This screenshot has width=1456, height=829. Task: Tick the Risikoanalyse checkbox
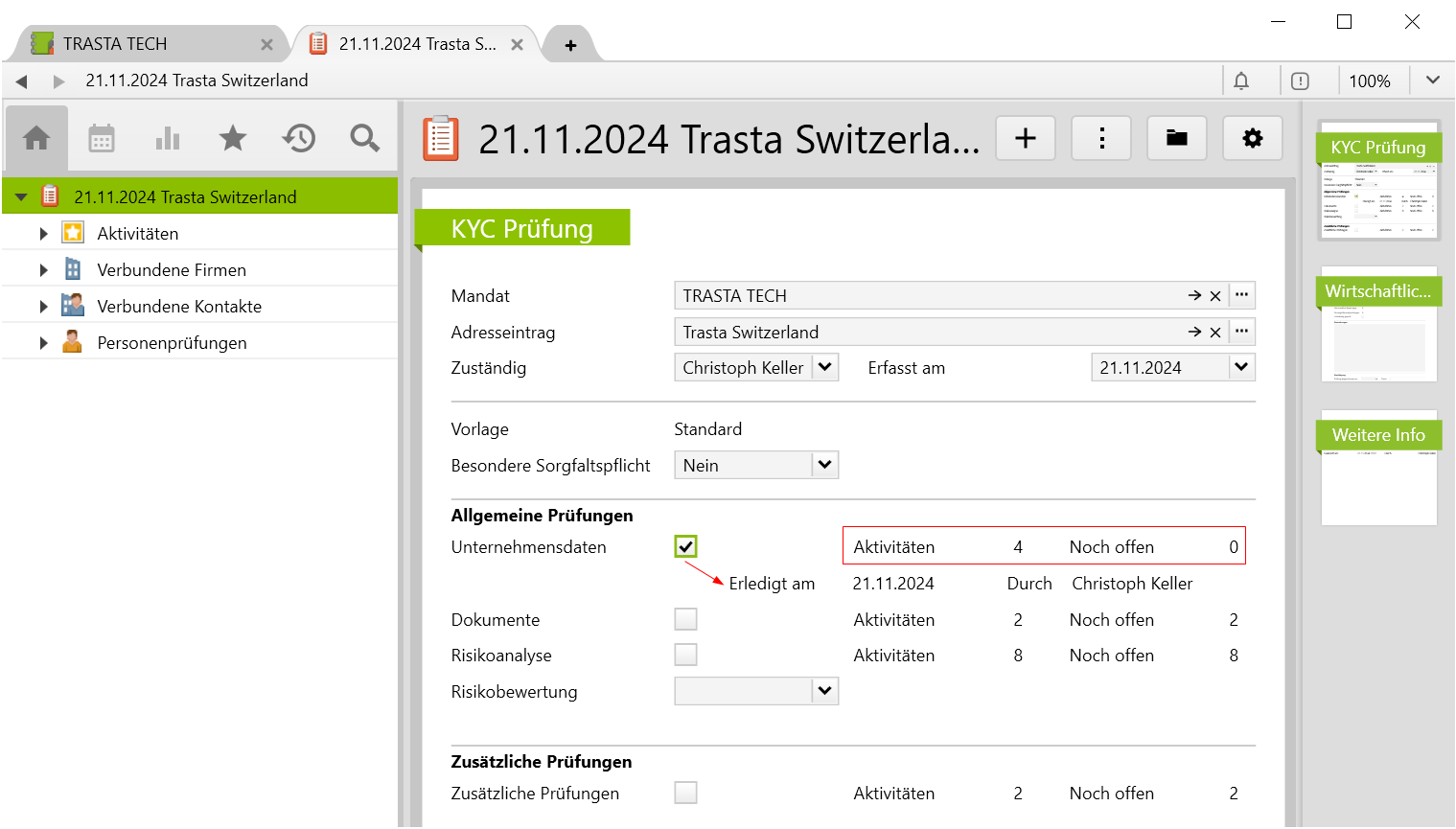click(x=685, y=656)
